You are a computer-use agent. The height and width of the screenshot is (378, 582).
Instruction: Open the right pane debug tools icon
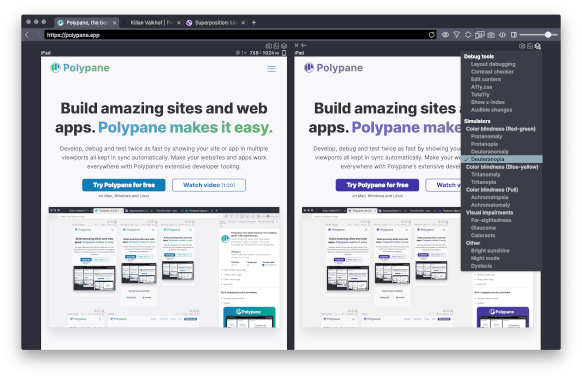[x=537, y=46]
